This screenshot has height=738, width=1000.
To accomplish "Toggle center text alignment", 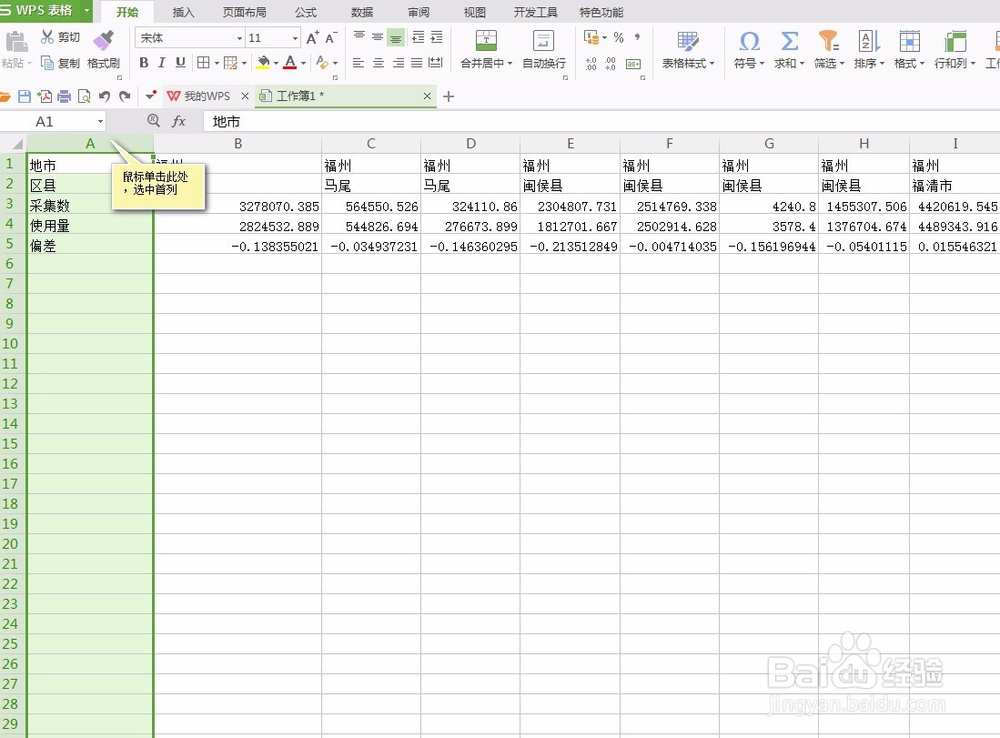I will (x=376, y=62).
